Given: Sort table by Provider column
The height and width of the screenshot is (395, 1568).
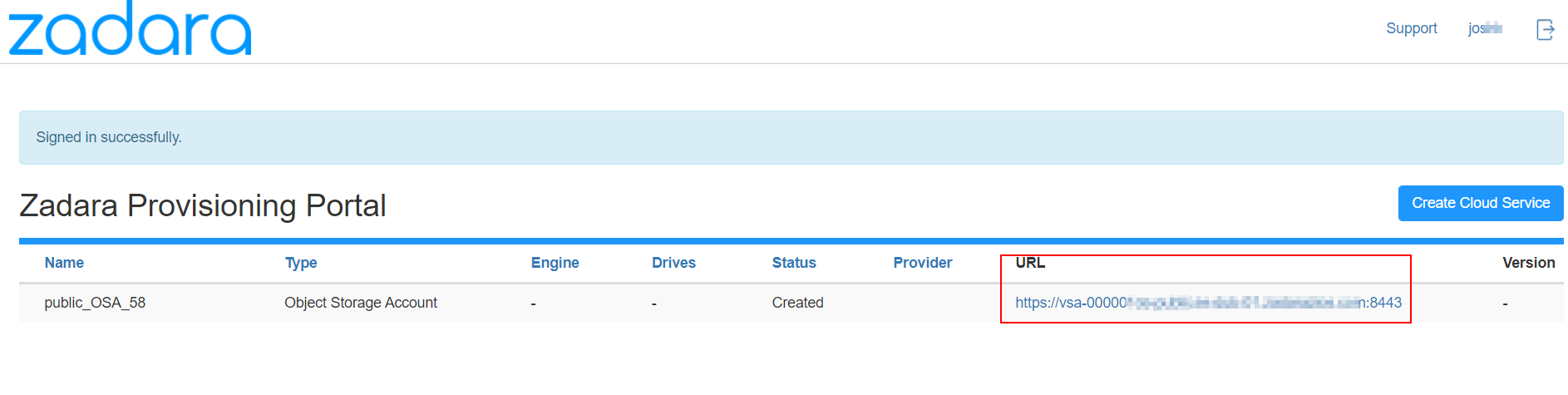Looking at the screenshot, I should (923, 263).
